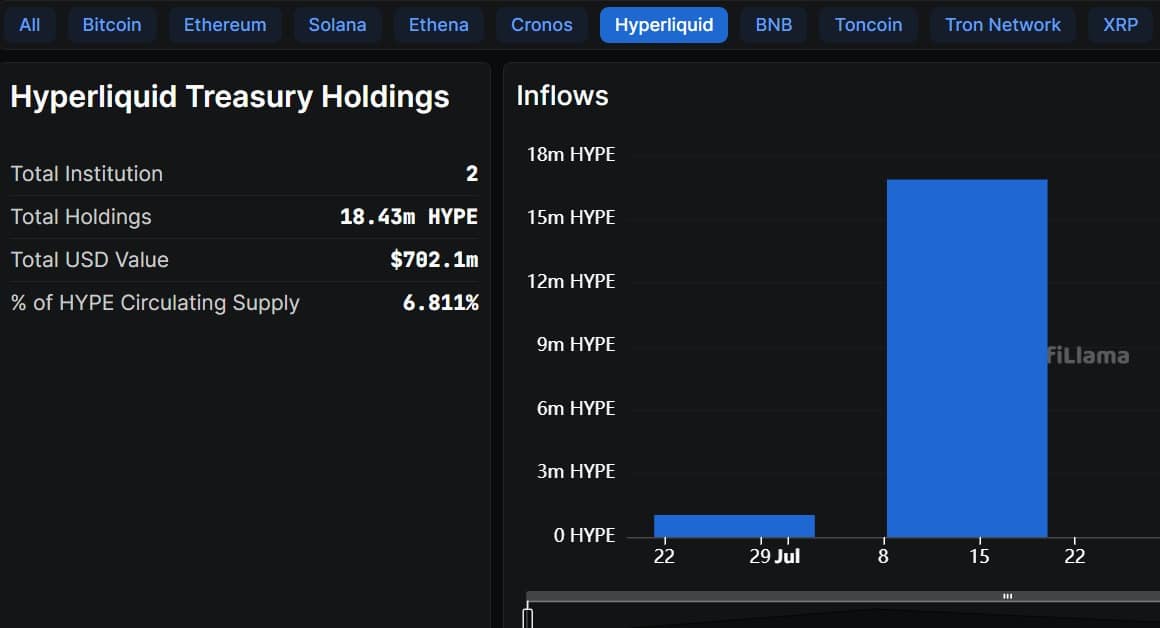Viewport: 1160px width, 628px height.
Task: Click the active Hyperliquid tab
Action: tap(664, 25)
